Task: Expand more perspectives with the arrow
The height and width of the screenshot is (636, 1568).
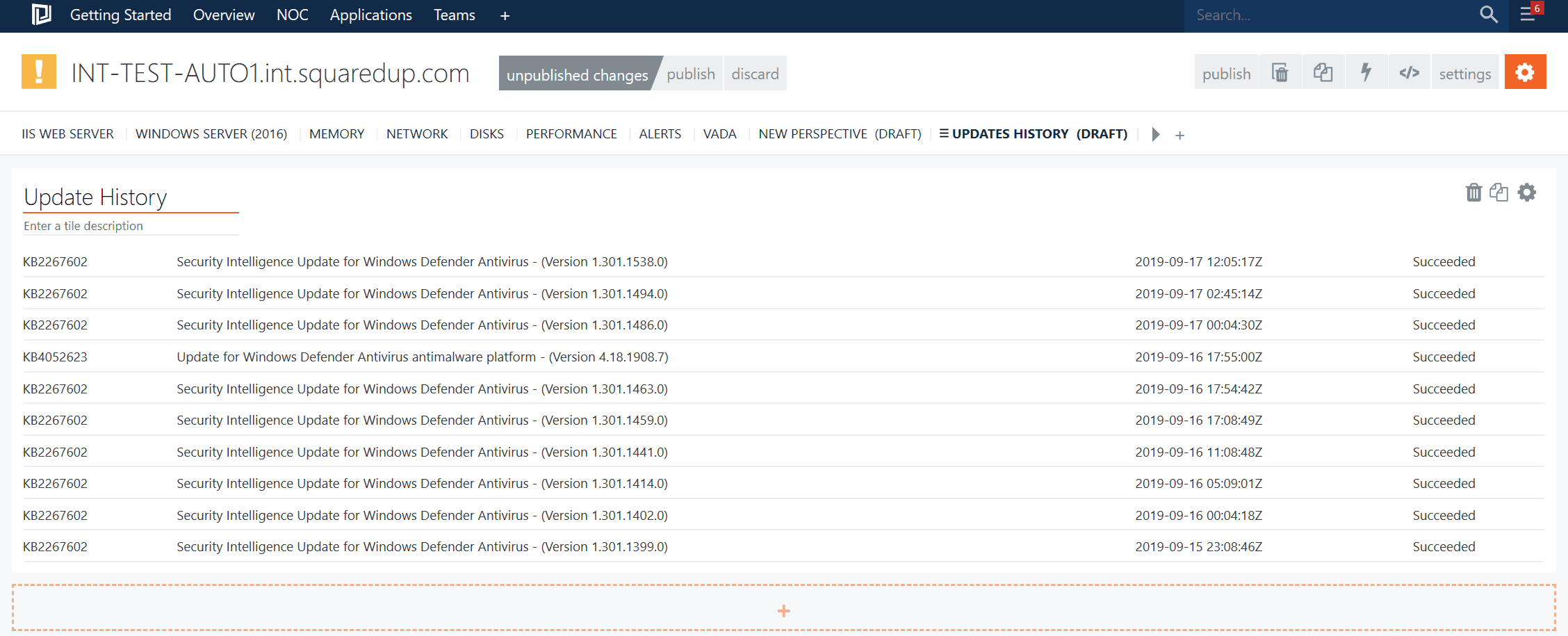Action: coord(1155,134)
